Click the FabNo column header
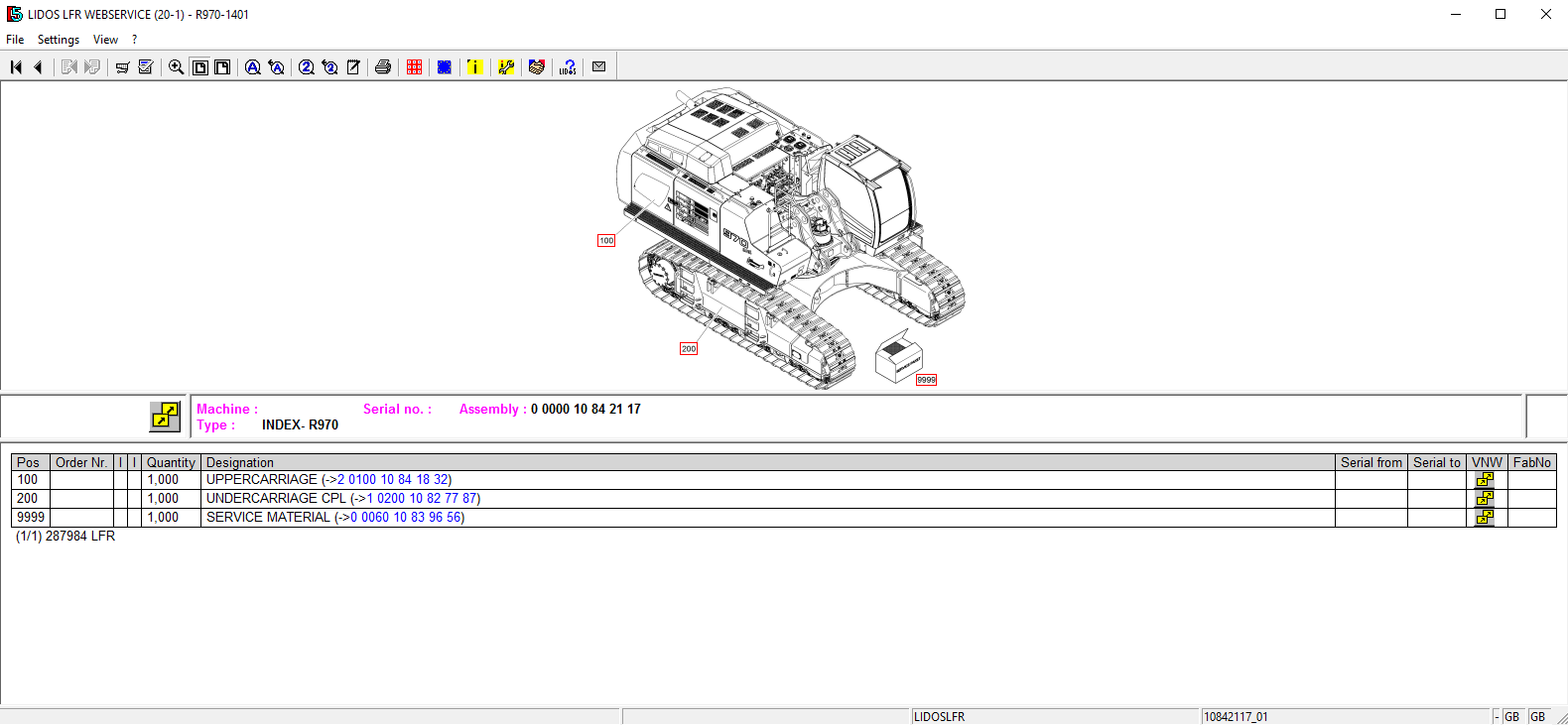The height and width of the screenshot is (725, 1568). (x=1532, y=462)
